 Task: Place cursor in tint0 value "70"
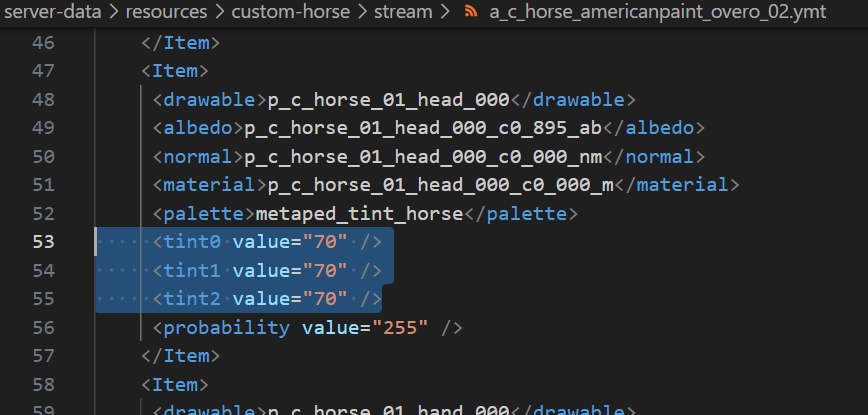click(x=325, y=242)
